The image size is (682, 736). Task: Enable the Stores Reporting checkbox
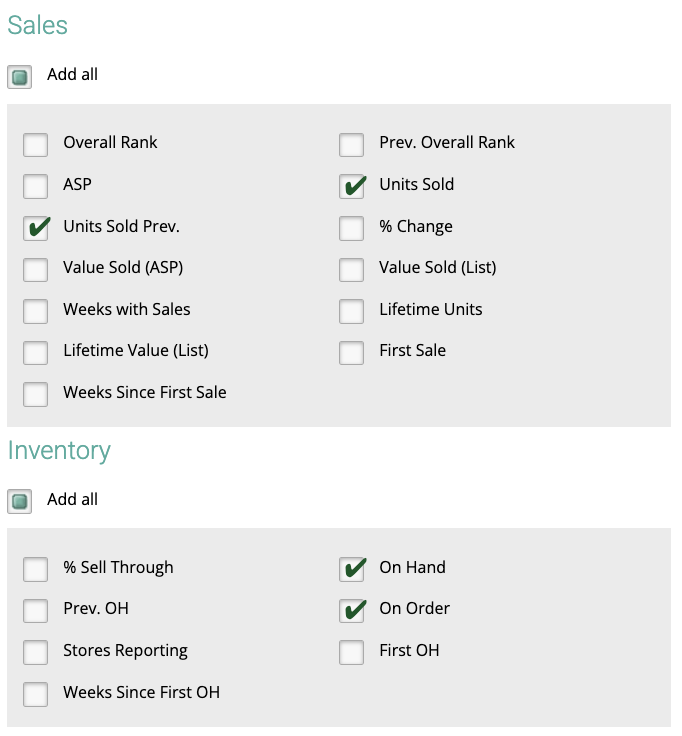pyautogui.click(x=35, y=652)
